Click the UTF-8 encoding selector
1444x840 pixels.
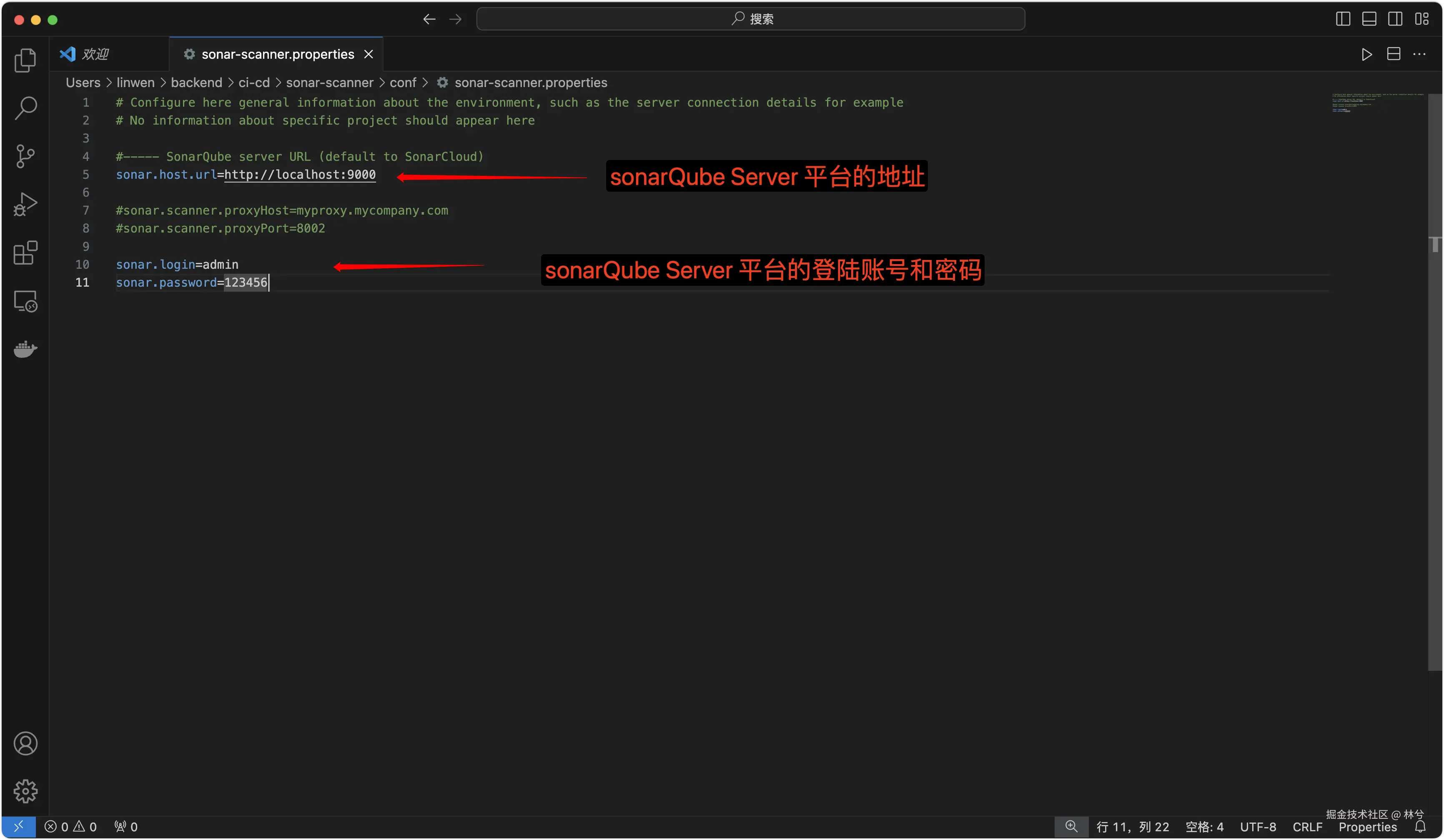point(1258,827)
